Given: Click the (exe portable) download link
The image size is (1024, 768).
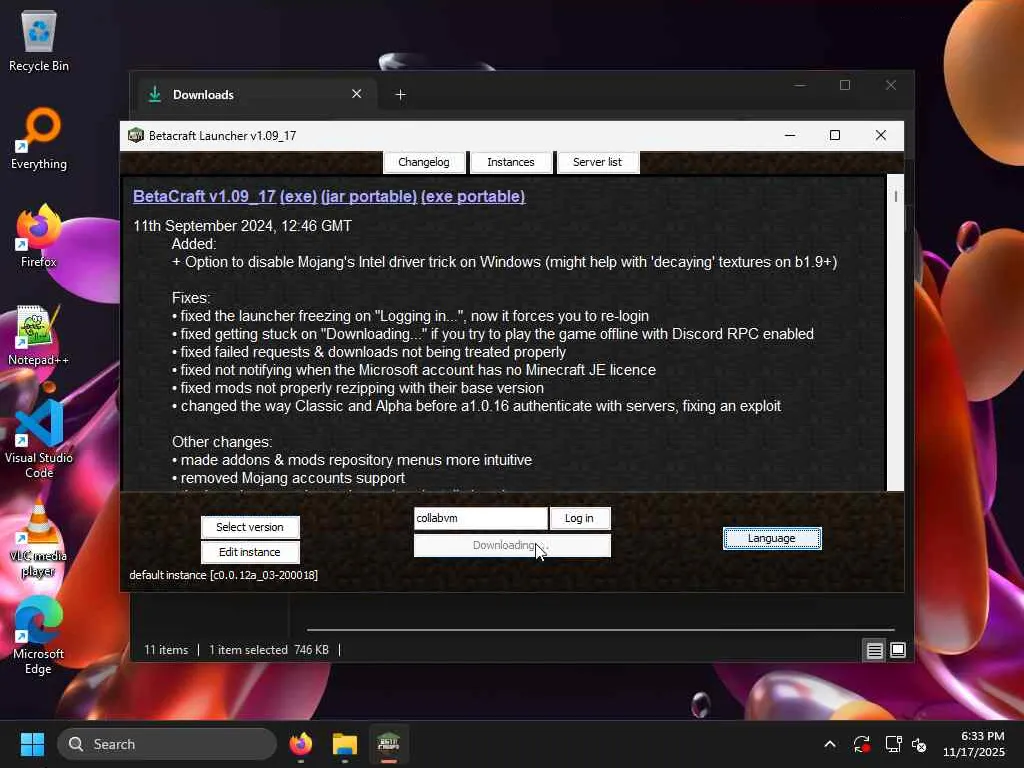Looking at the screenshot, I should [x=473, y=197].
